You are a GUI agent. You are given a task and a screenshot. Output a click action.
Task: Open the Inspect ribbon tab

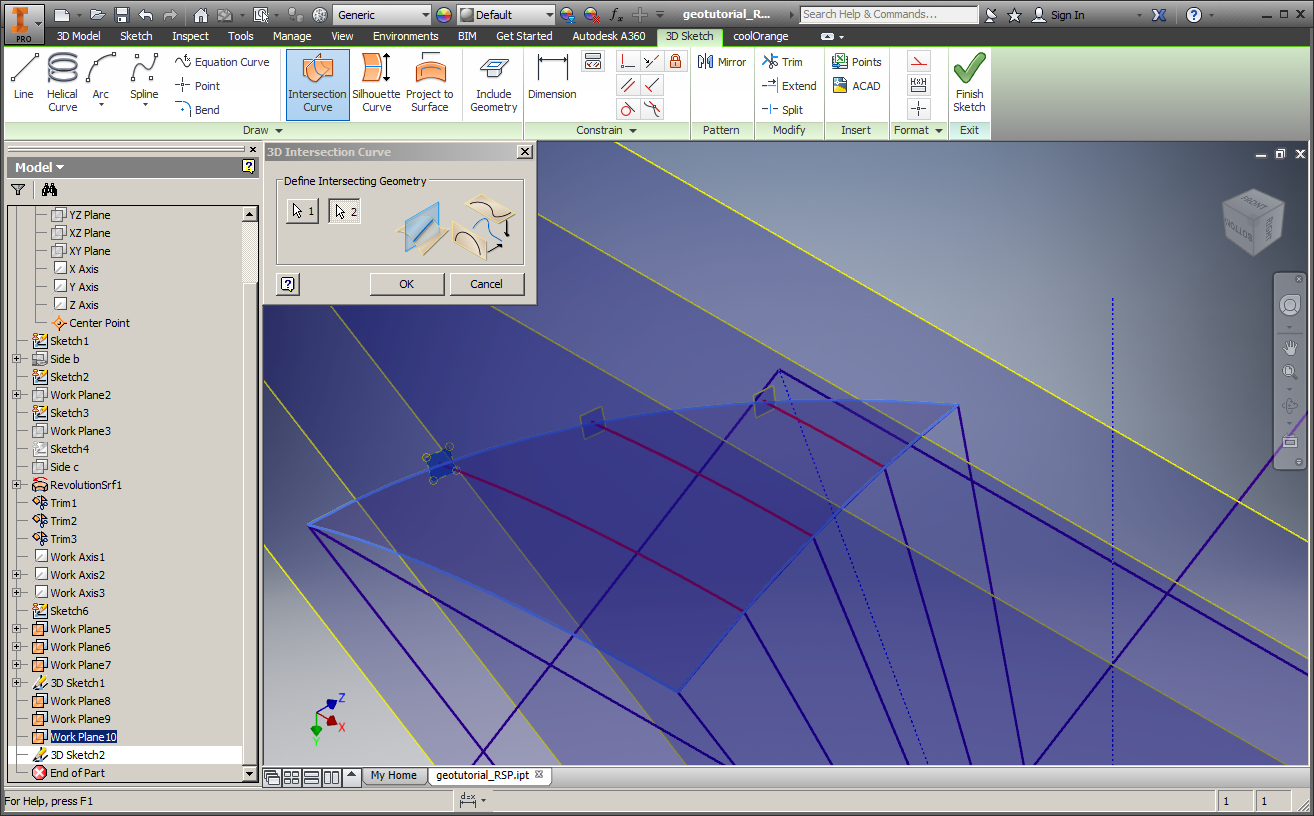coord(190,36)
